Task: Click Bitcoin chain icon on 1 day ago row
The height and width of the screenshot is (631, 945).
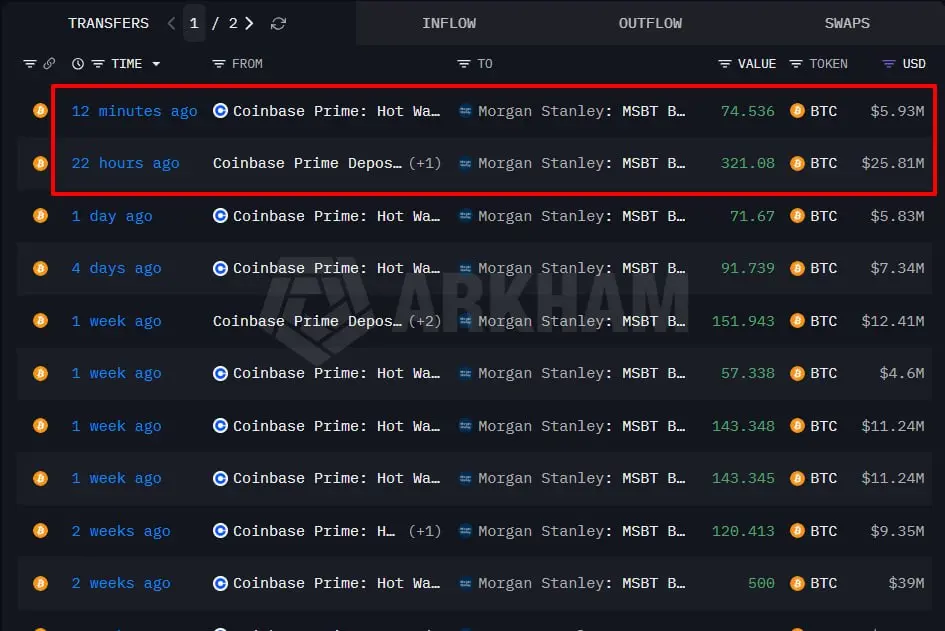Action: [x=40, y=216]
